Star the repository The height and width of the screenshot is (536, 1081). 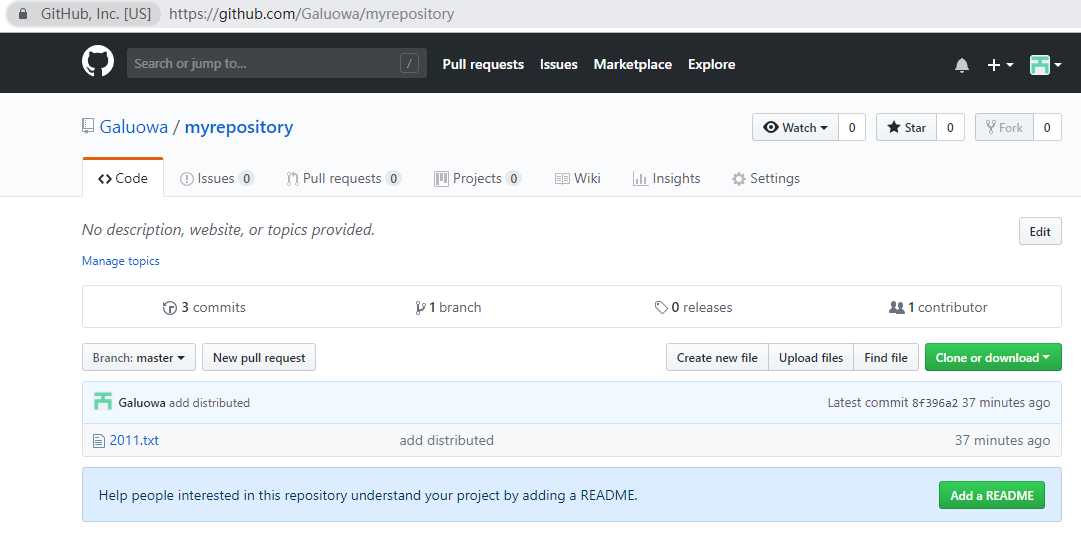pos(907,128)
